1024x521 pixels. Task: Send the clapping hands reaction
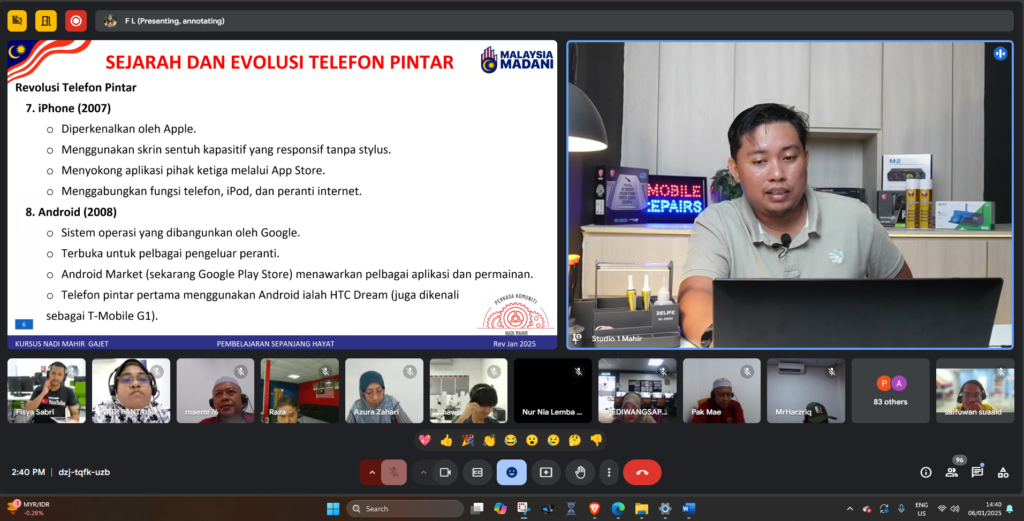click(x=489, y=440)
